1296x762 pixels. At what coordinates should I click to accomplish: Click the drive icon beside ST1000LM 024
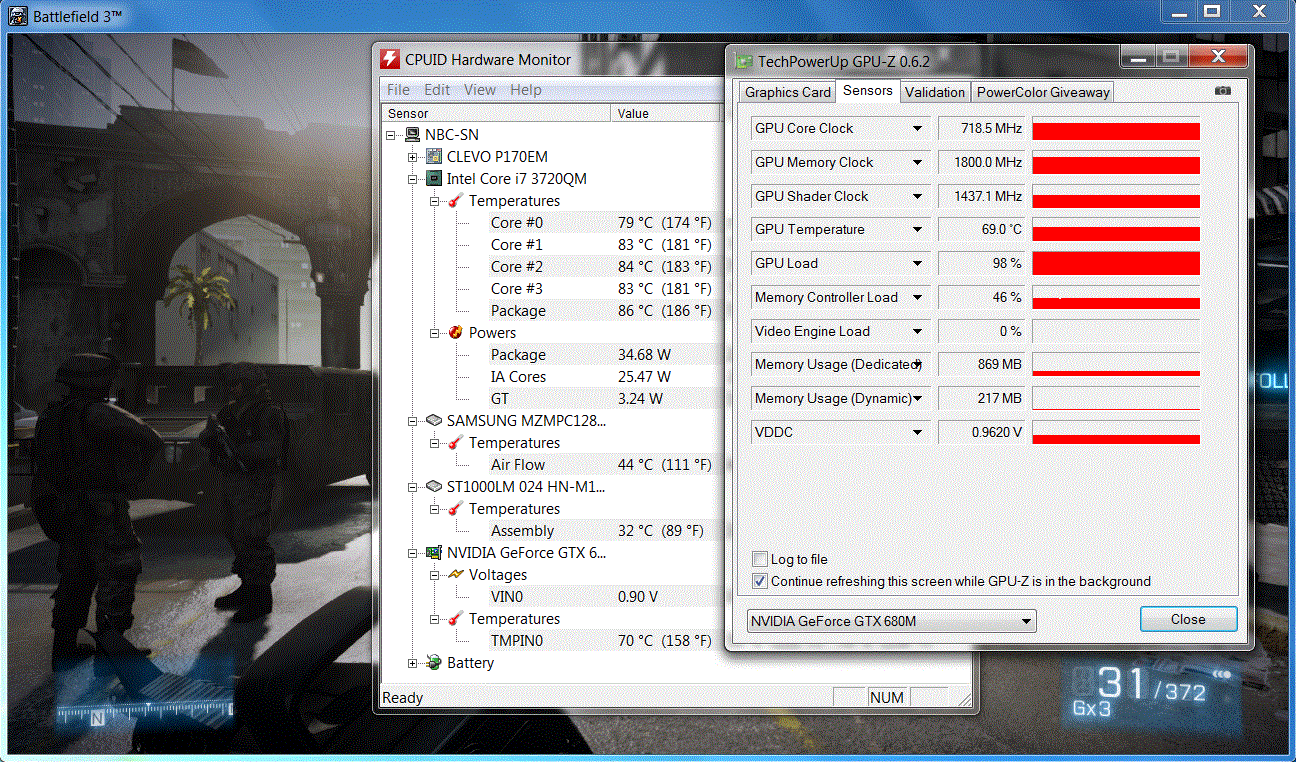[434, 487]
